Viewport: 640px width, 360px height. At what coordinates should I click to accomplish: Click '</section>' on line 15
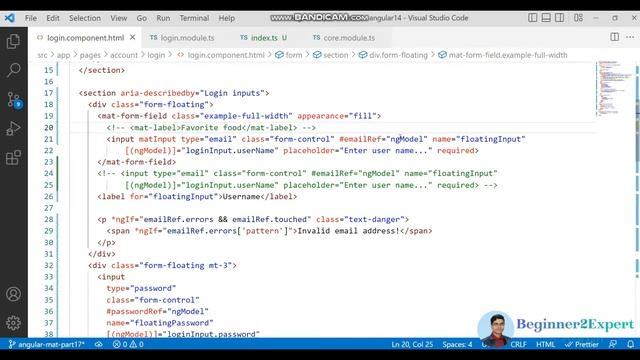(102, 70)
